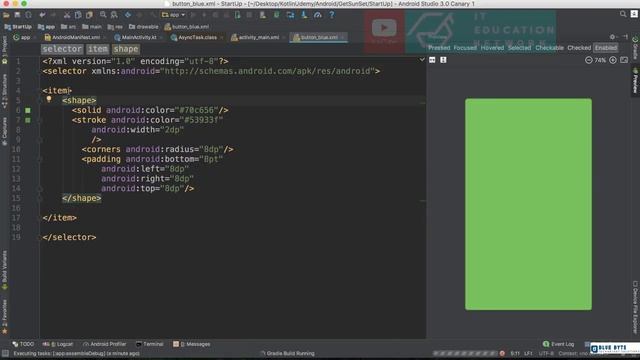Click the Help question mark icon
This screenshot has height=360, width=640.
coord(332,15)
